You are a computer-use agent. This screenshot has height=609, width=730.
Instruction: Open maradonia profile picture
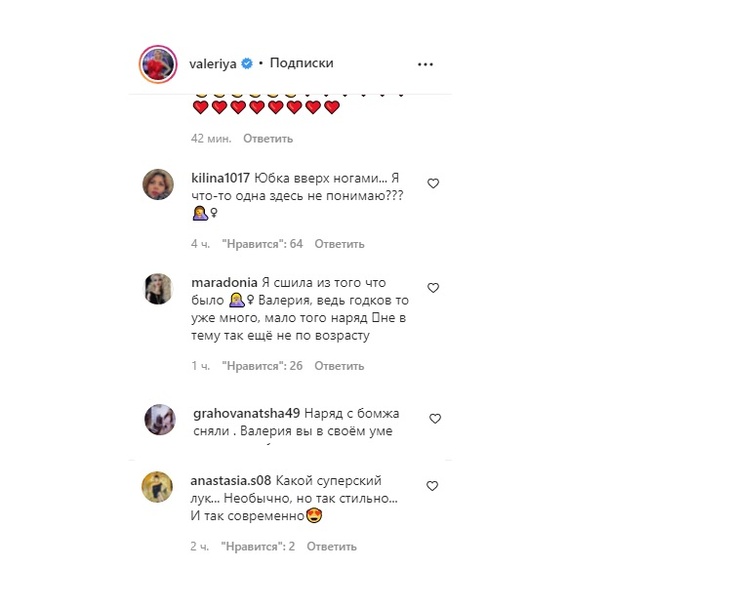[x=162, y=288]
